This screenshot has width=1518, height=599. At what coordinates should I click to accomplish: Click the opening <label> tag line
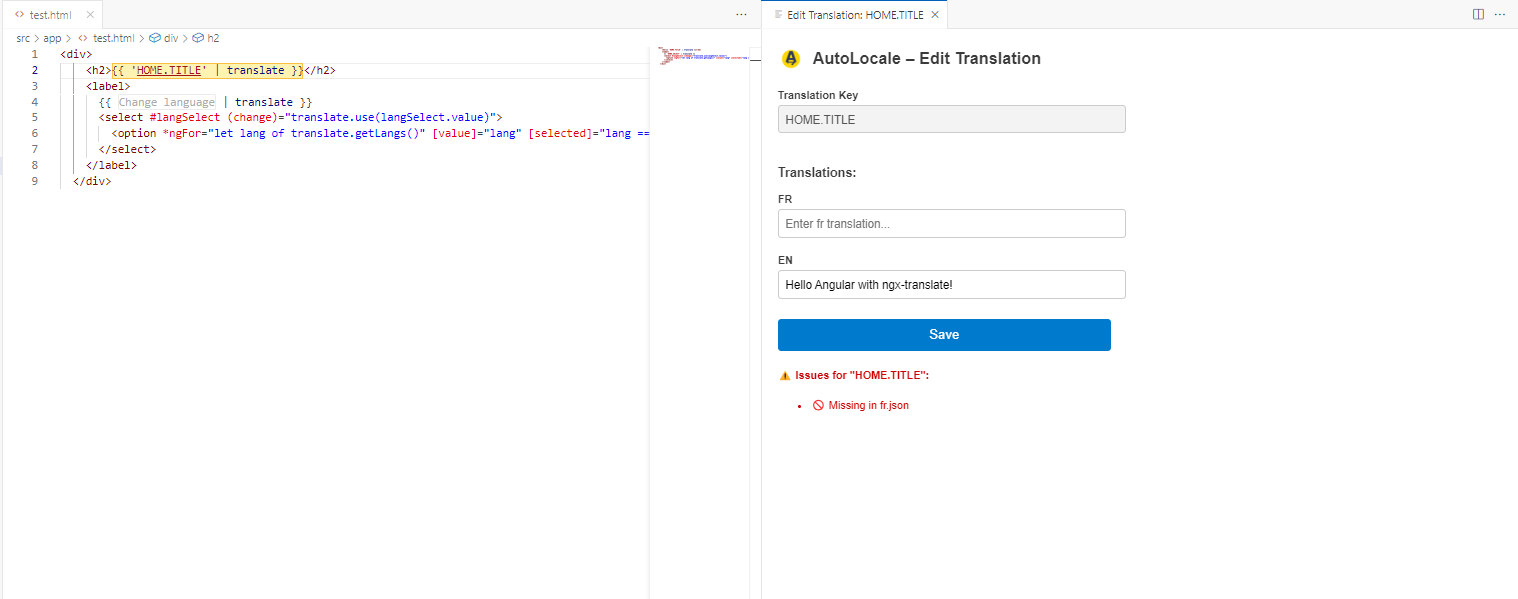108,86
